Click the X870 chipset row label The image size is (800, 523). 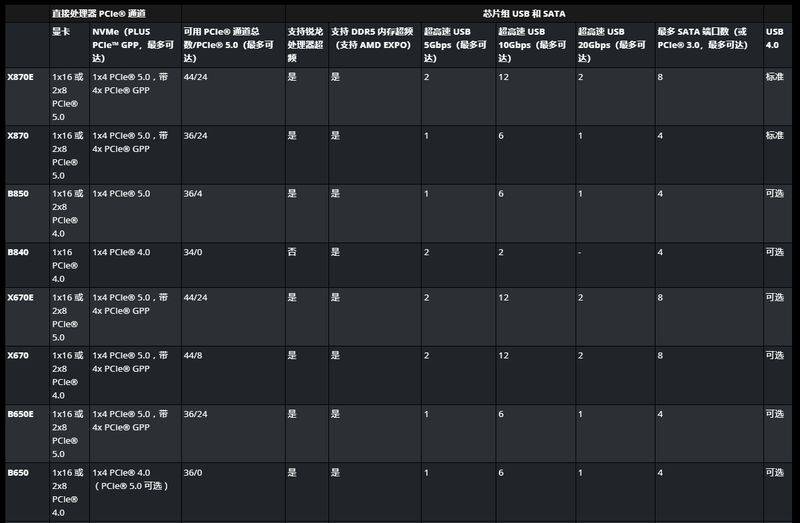(18, 136)
